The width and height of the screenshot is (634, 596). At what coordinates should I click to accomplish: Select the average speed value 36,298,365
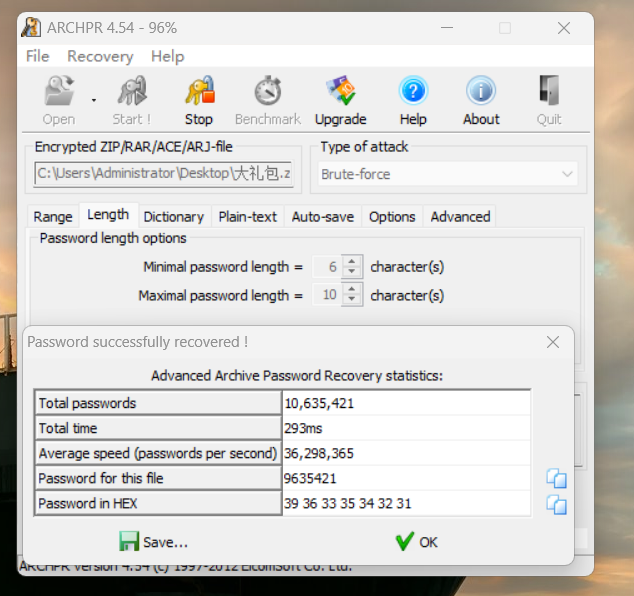[x=319, y=453]
